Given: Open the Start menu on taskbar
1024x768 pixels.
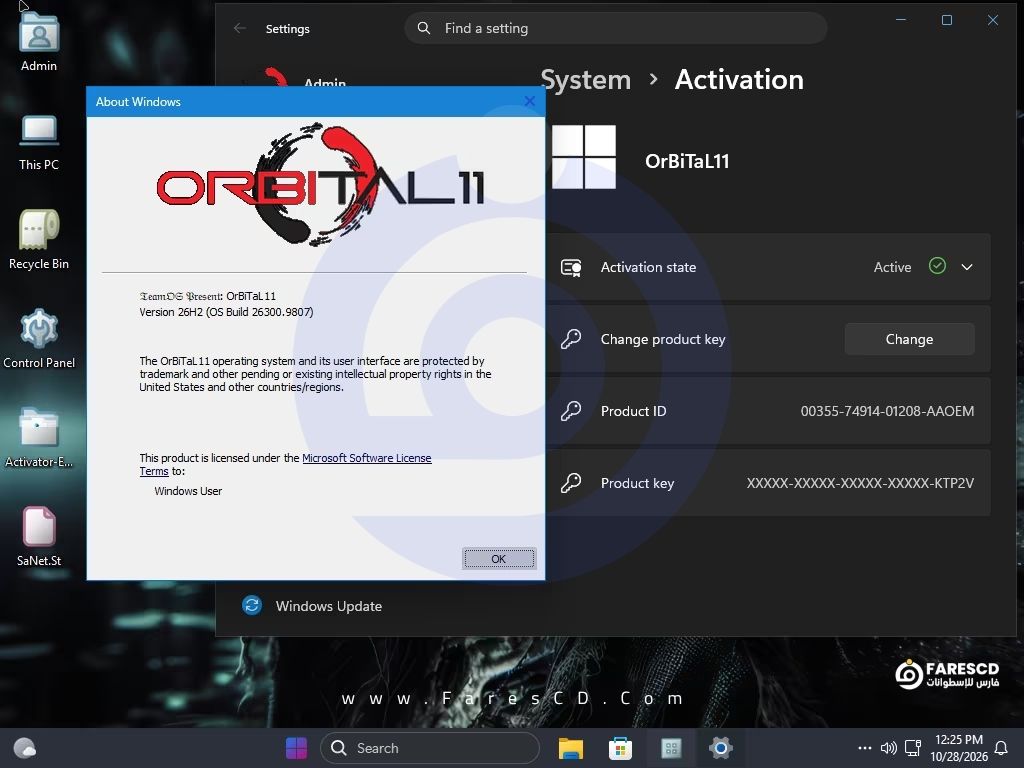Looking at the screenshot, I should pyautogui.click(x=296, y=748).
